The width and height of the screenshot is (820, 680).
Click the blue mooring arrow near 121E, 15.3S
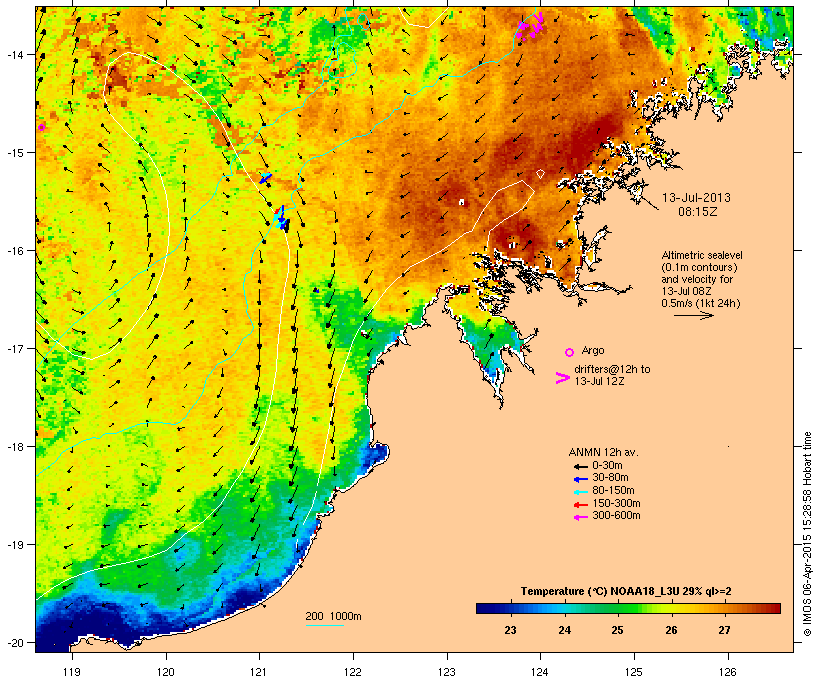[x=265, y=178]
